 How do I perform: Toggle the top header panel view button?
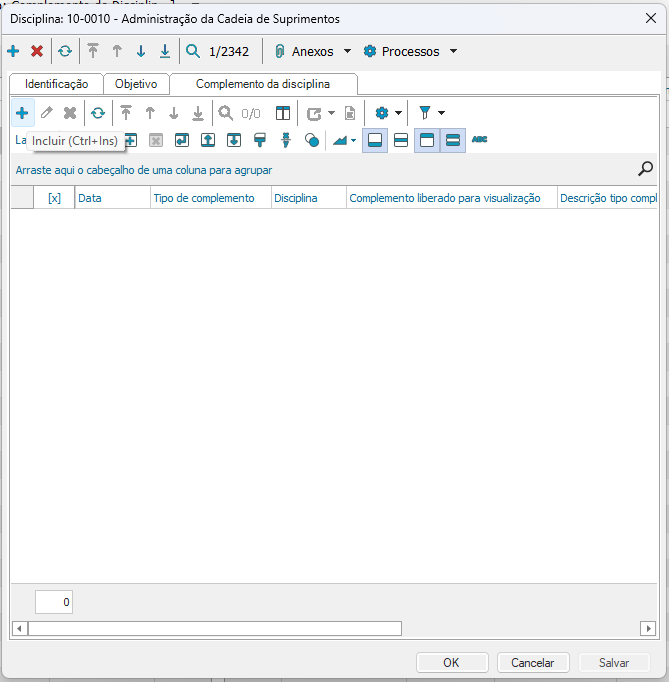(427, 140)
